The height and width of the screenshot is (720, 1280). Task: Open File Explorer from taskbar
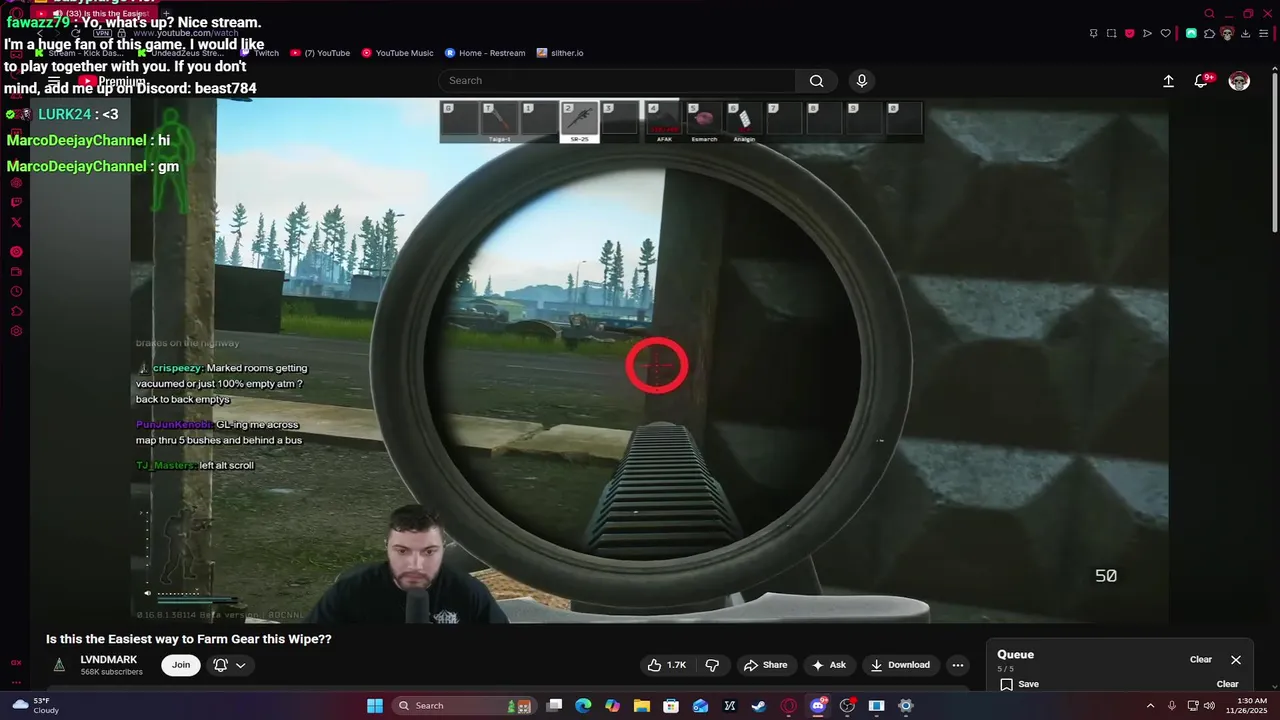coord(642,706)
